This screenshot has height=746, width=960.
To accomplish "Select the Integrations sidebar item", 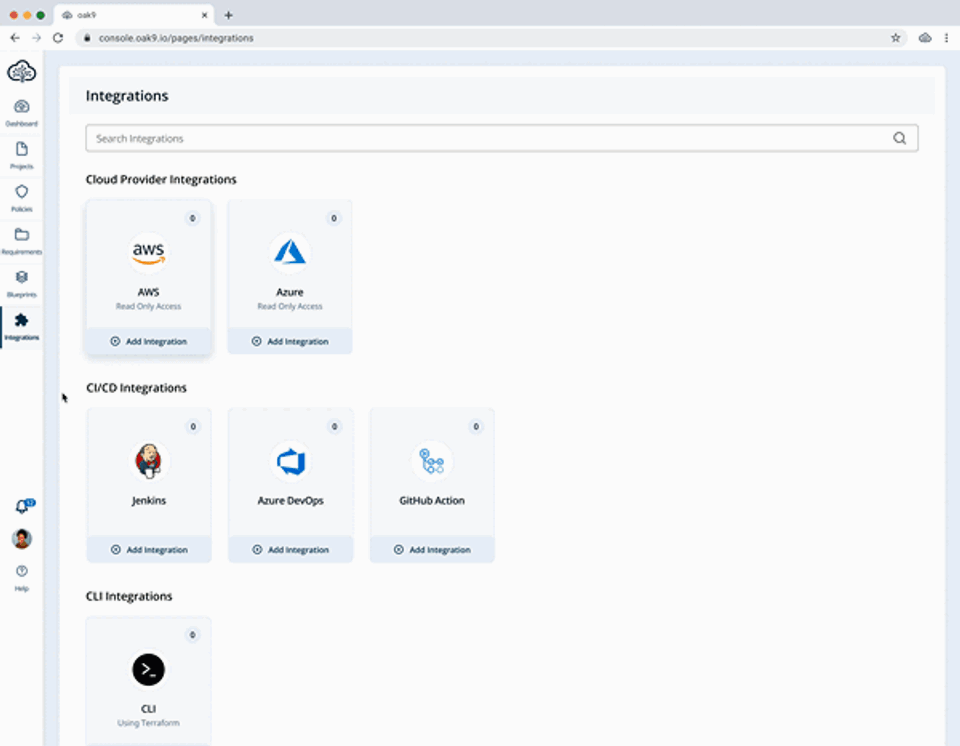I will (x=21, y=327).
